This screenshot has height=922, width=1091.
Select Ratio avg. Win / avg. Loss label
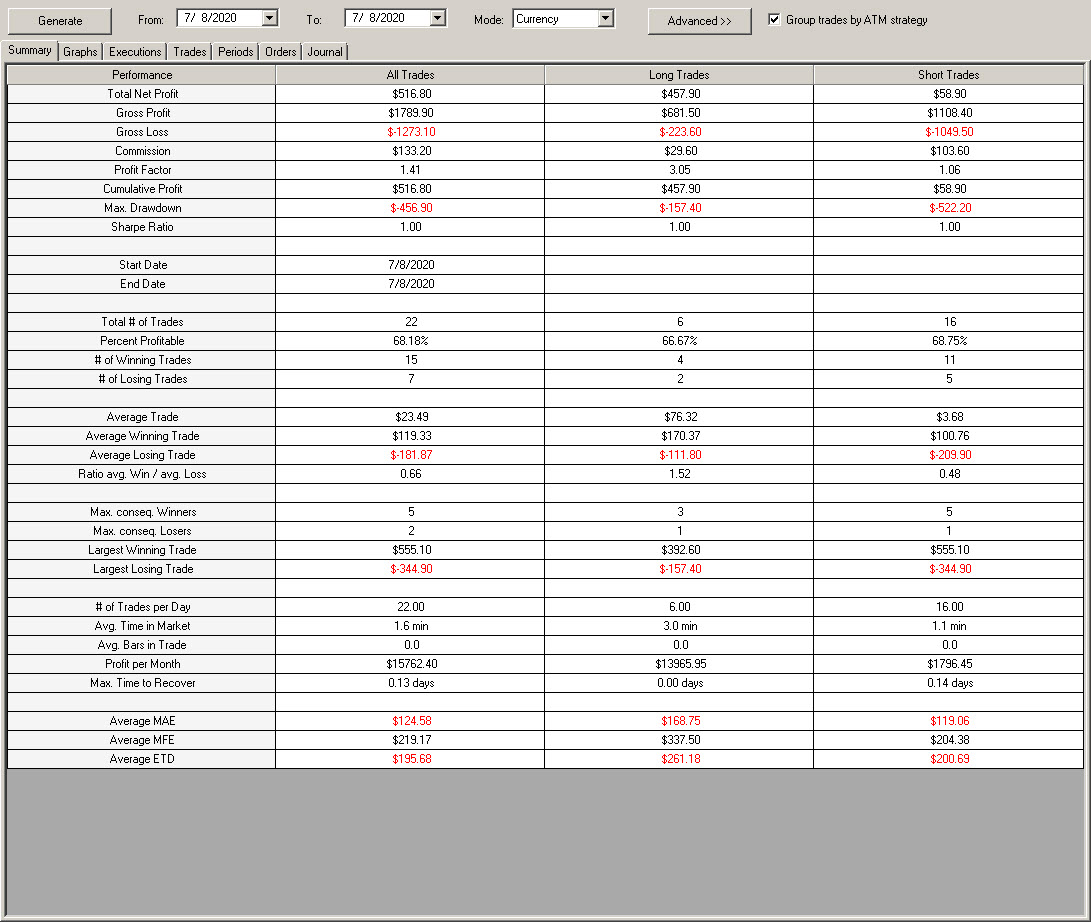point(142,474)
